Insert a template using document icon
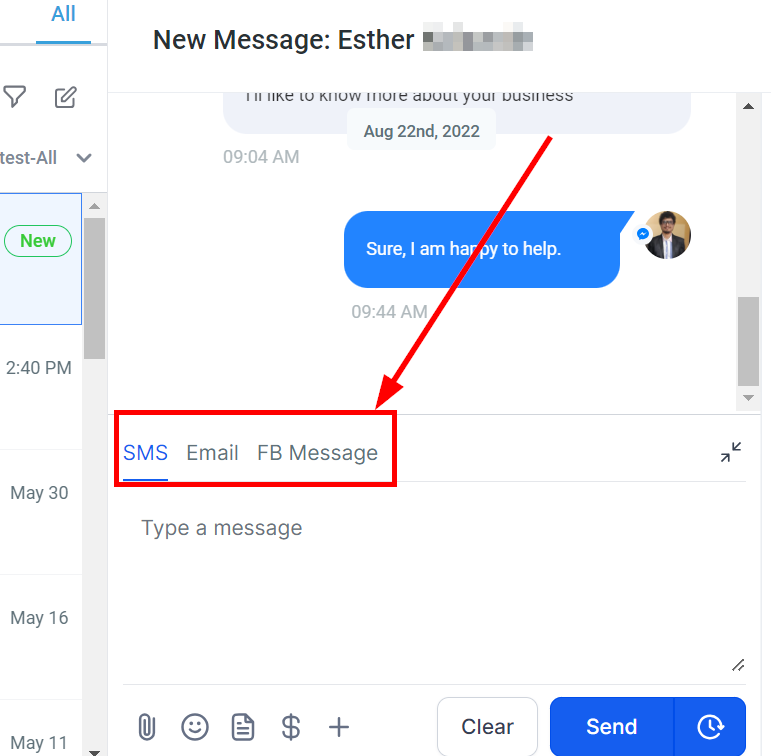The image size is (771, 756). tap(243, 727)
